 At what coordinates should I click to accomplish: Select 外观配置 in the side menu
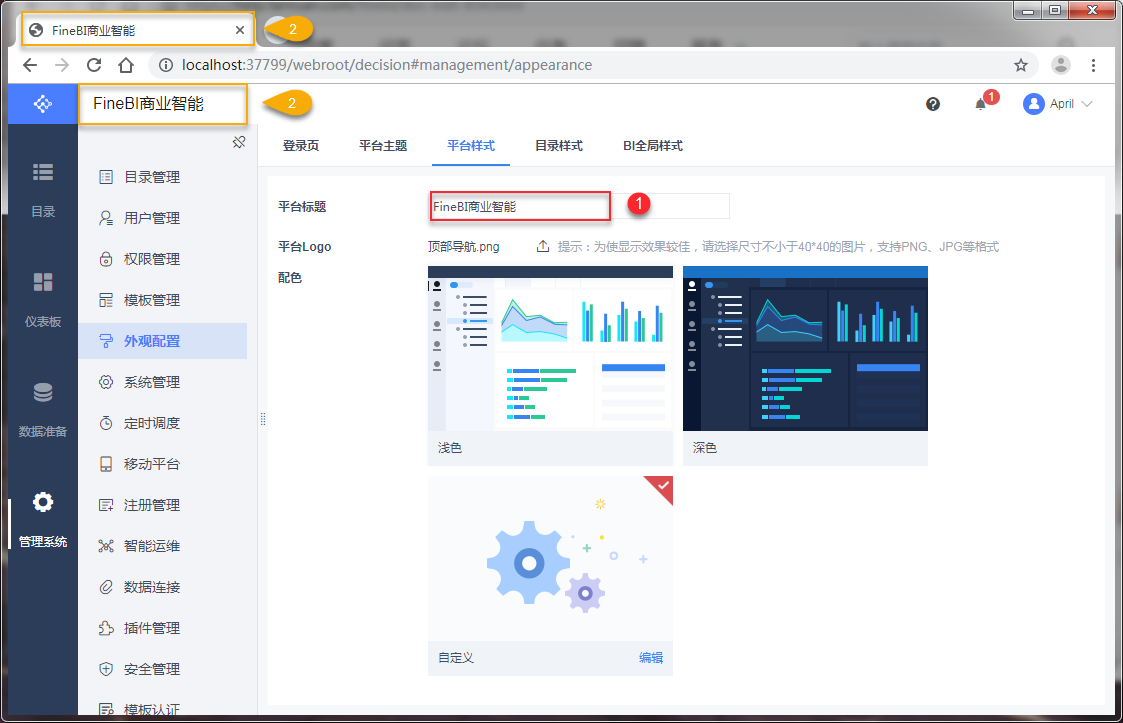tap(163, 341)
